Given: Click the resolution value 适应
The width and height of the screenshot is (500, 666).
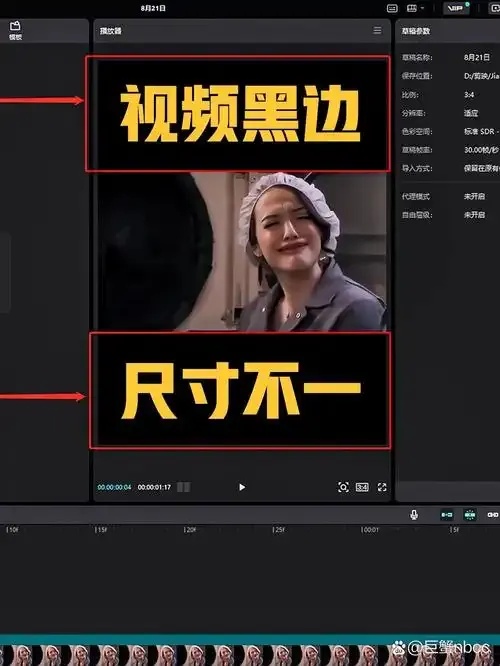Looking at the screenshot, I should coord(471,113).
